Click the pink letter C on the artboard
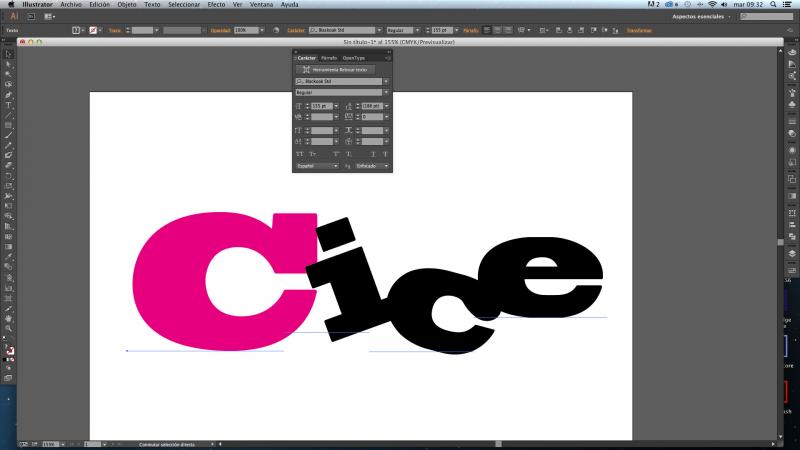The image size is (800, 450). (x=168, y=281)
